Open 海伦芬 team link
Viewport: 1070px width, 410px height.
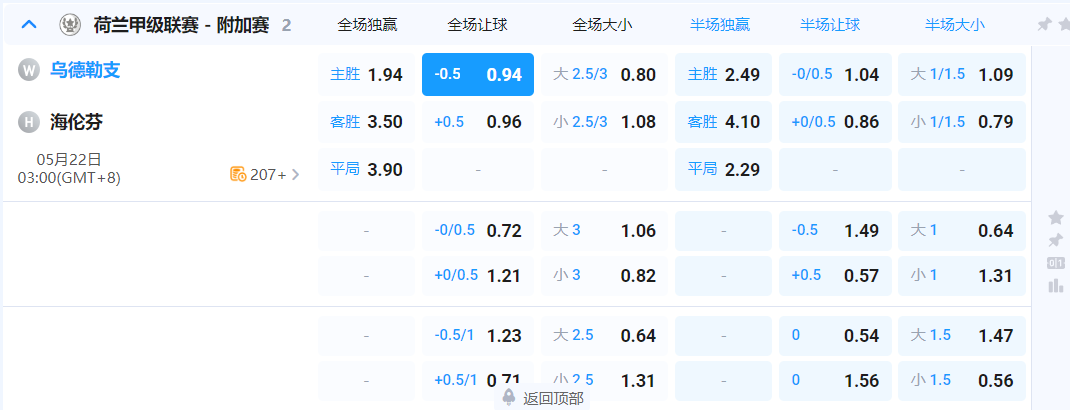(76, 122)
